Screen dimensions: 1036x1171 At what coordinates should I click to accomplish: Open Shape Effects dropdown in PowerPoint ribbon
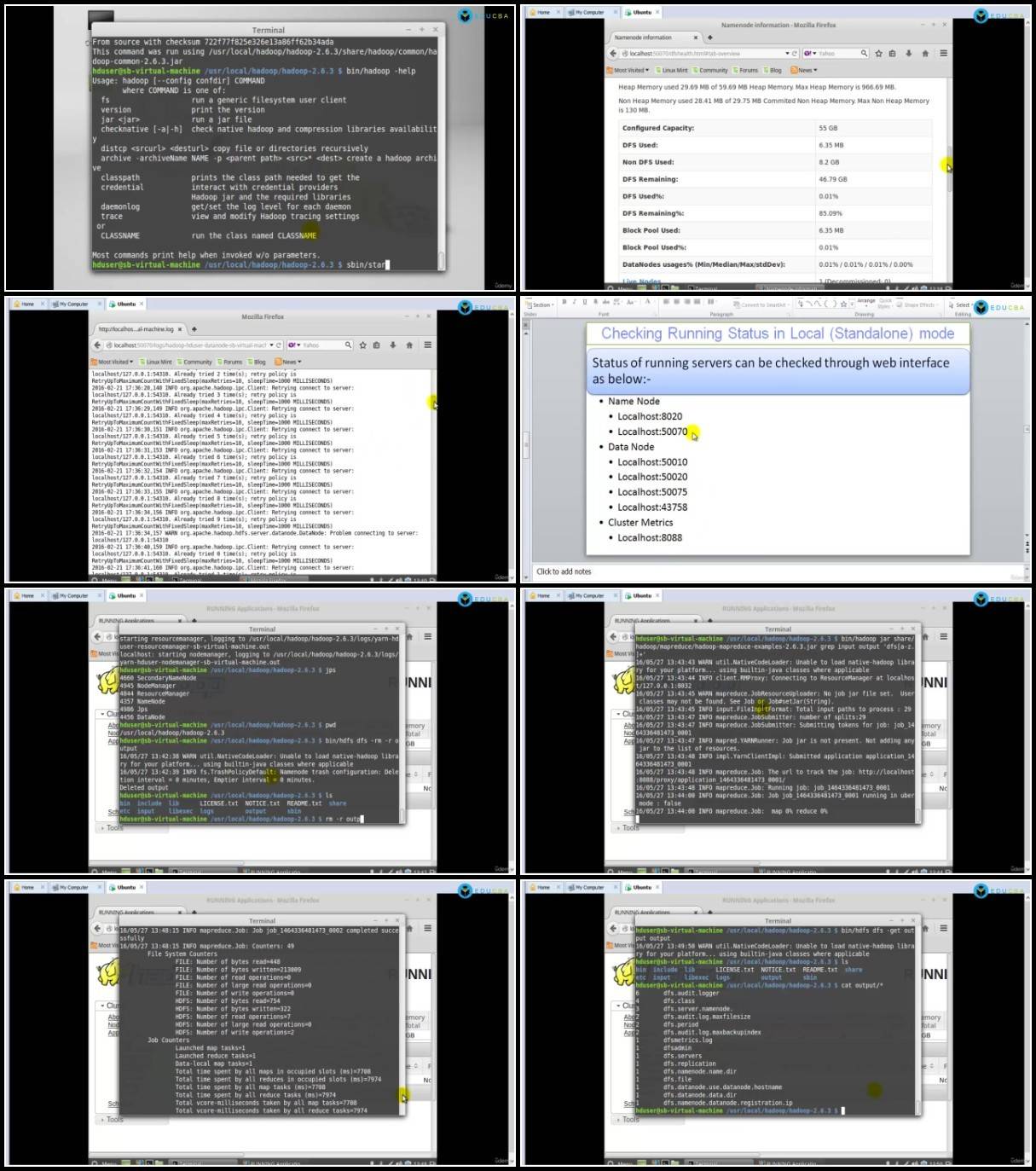[917, 304]
